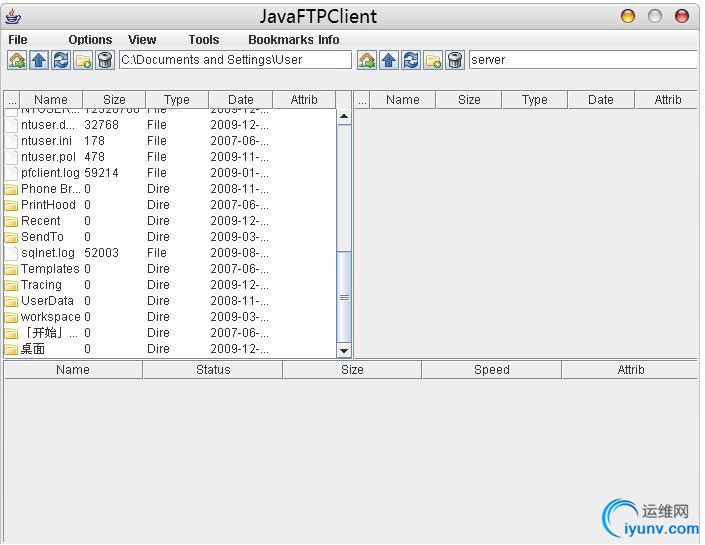Click the local Home directory icon

(x=17, y=60)
